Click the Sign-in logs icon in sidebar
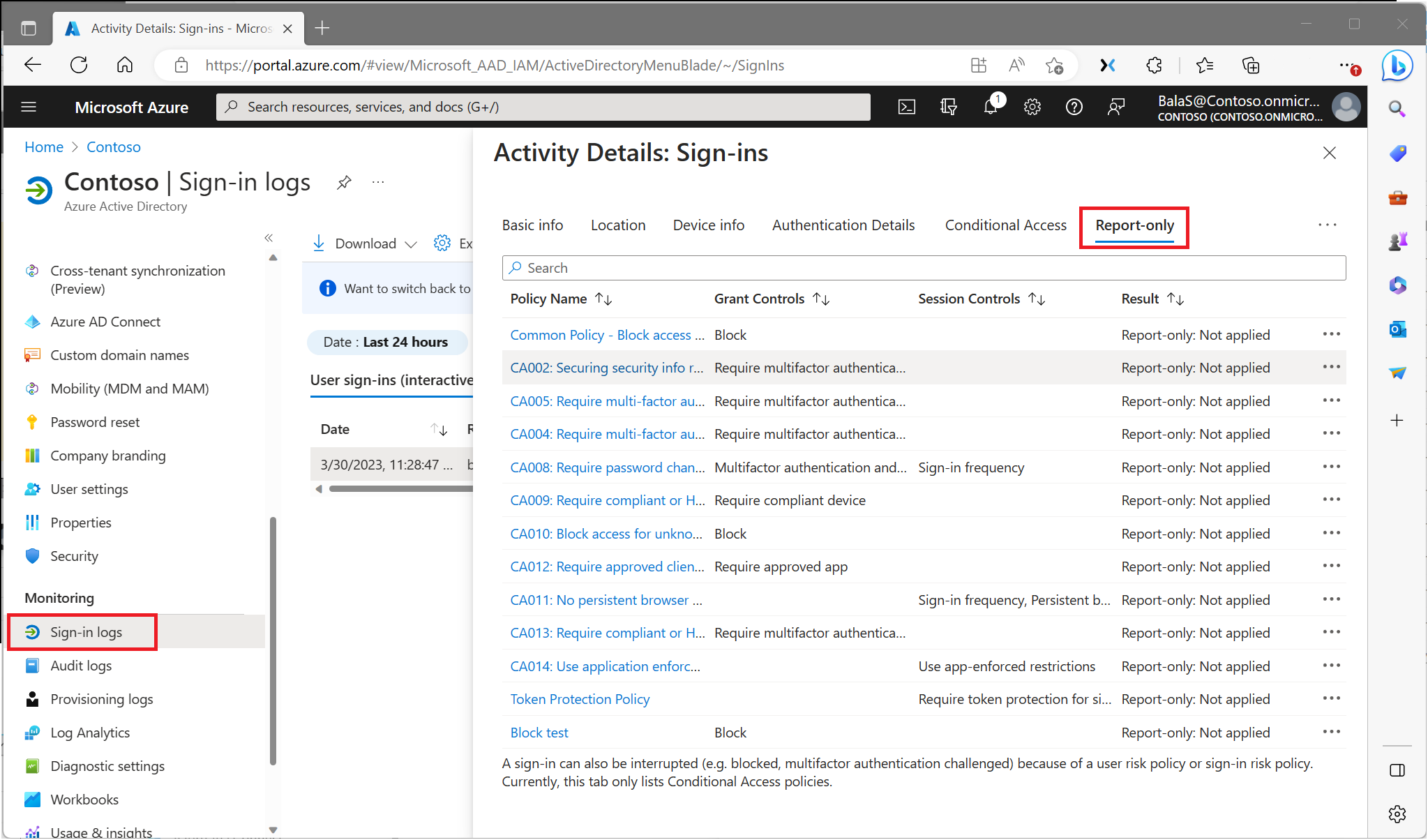 pos(32,631)
